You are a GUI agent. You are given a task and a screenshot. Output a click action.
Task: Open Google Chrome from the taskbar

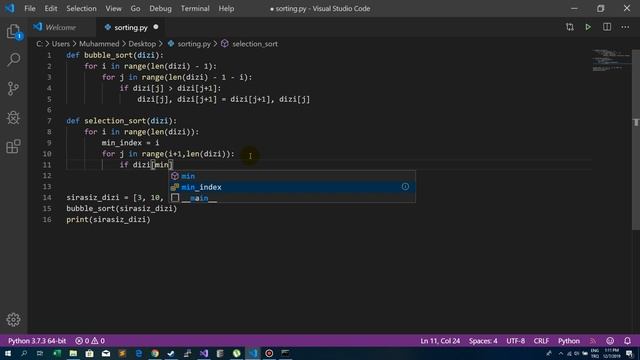(155, 353)
